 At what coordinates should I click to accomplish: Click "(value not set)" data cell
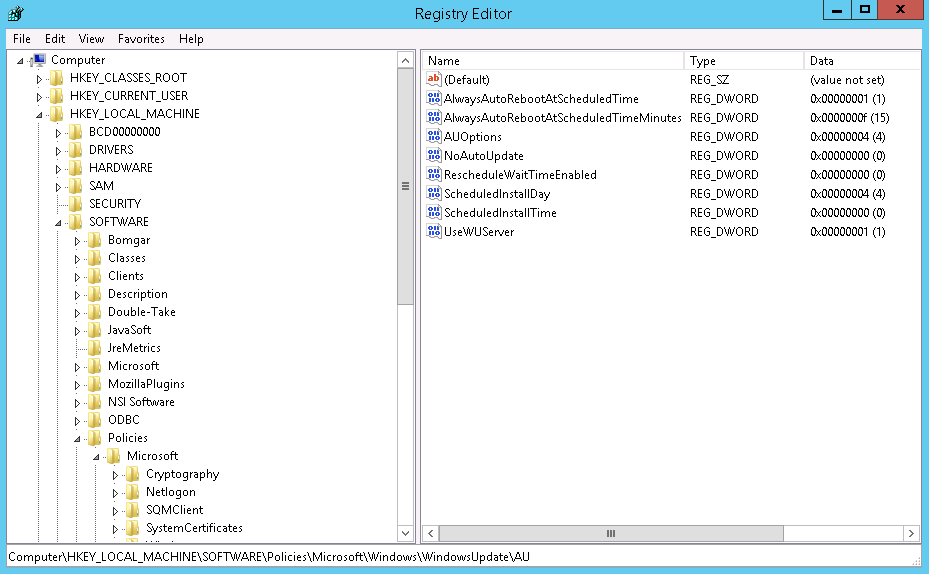(847, 79)
